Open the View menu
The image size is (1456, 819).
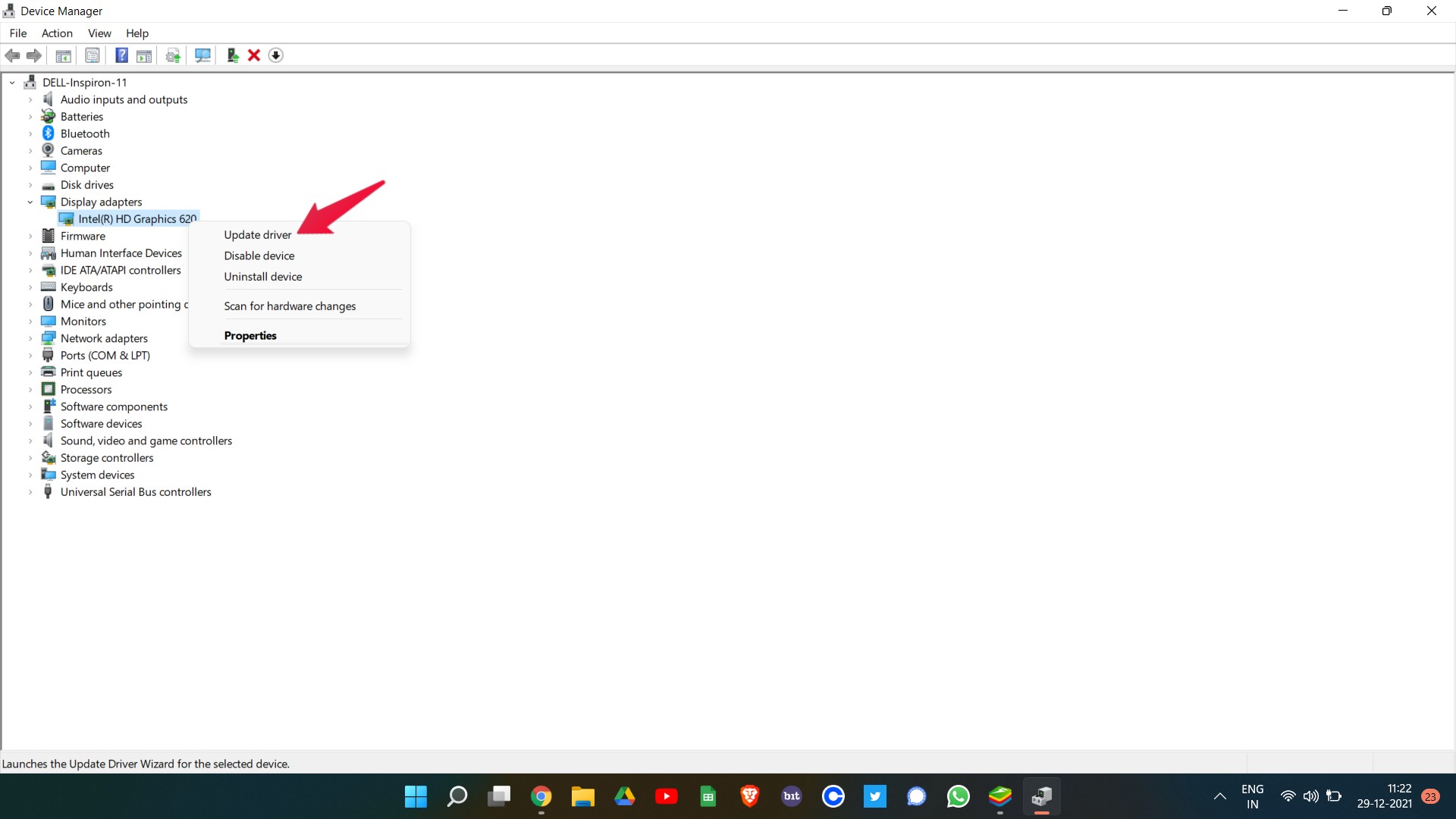click(99, 33)
